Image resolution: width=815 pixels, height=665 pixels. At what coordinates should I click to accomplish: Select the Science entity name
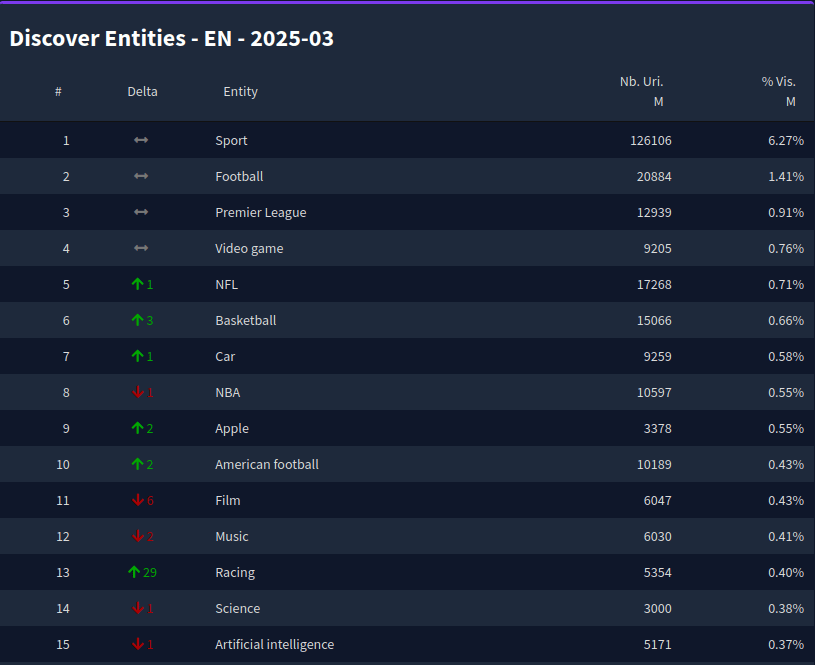[238, 608]
